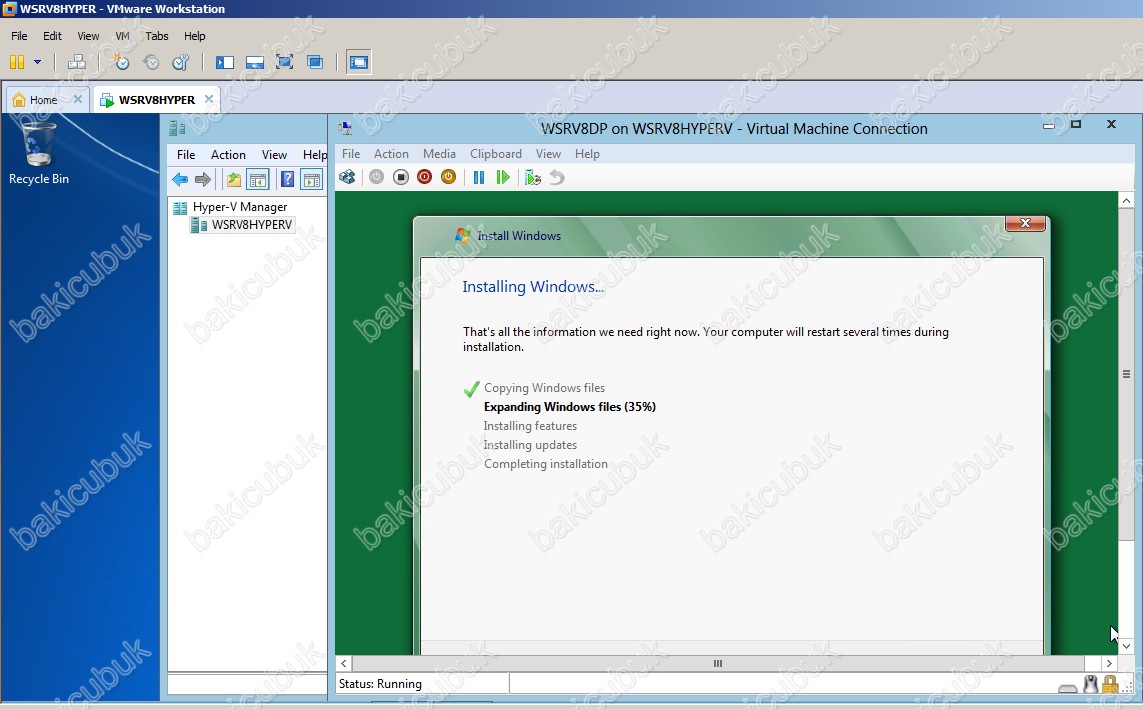This screenshot has width=1143, height=709.
Task: Open the dropdown arrow next to suspend button
Action: [37, 63]
